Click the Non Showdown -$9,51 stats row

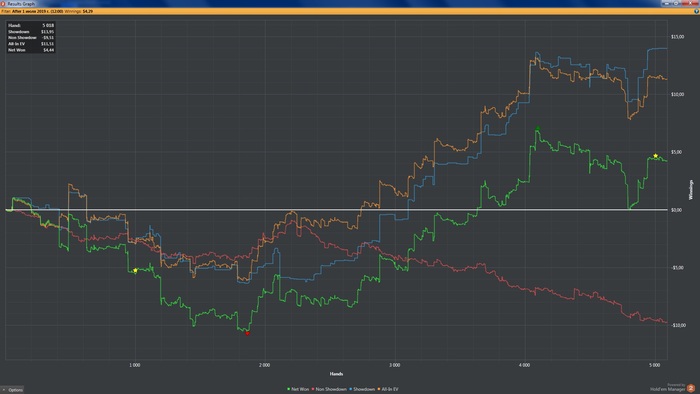pos(31,37)
